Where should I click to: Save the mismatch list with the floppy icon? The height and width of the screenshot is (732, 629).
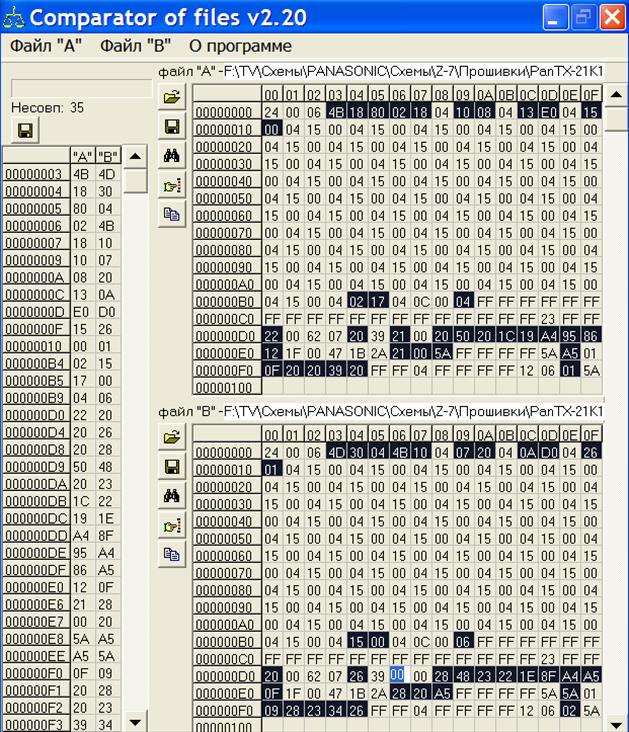coord(25,130)
